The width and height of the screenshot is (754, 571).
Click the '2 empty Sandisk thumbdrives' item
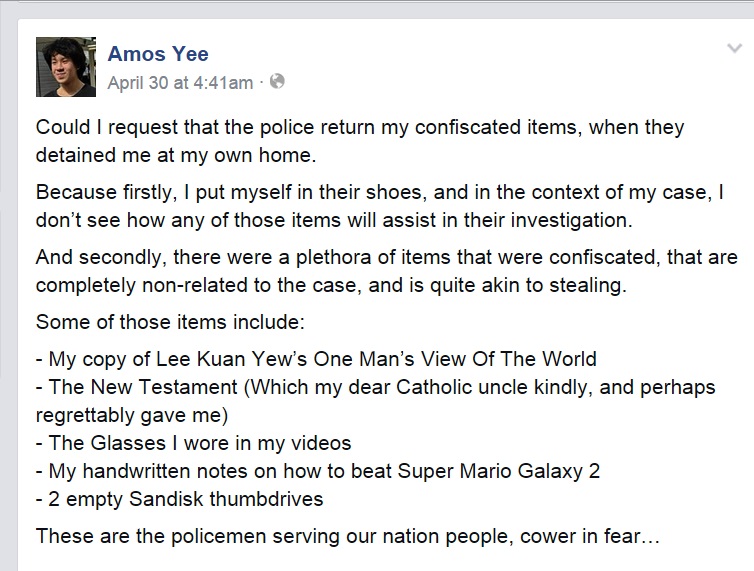click(179, 499)
